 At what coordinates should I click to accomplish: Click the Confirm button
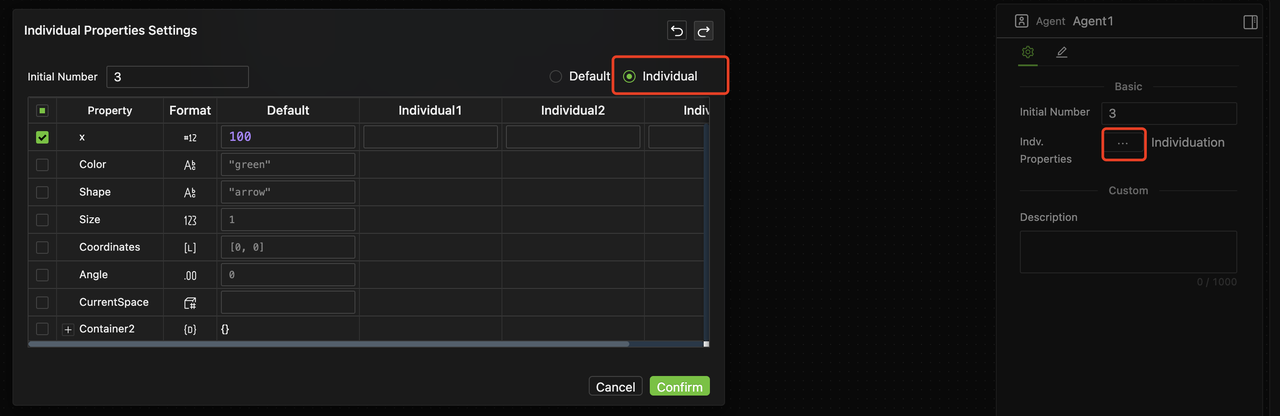(x=680, y=387)
